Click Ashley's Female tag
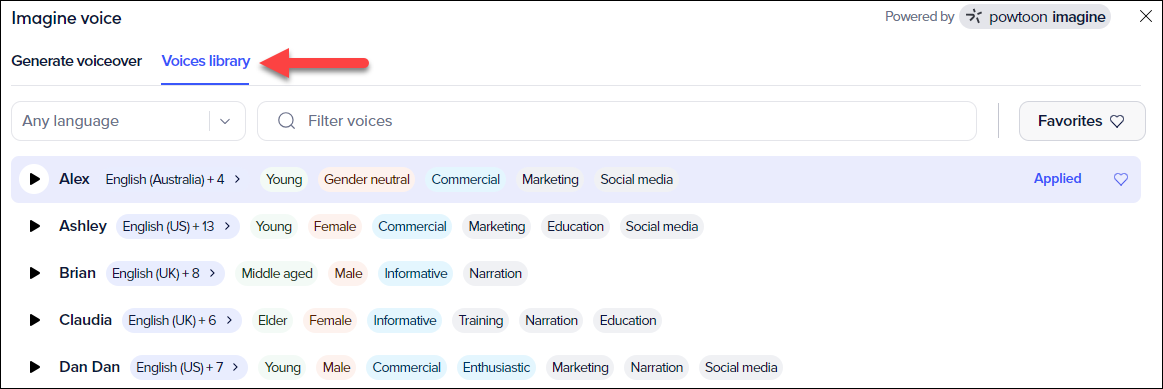 (x=335, y=226)
